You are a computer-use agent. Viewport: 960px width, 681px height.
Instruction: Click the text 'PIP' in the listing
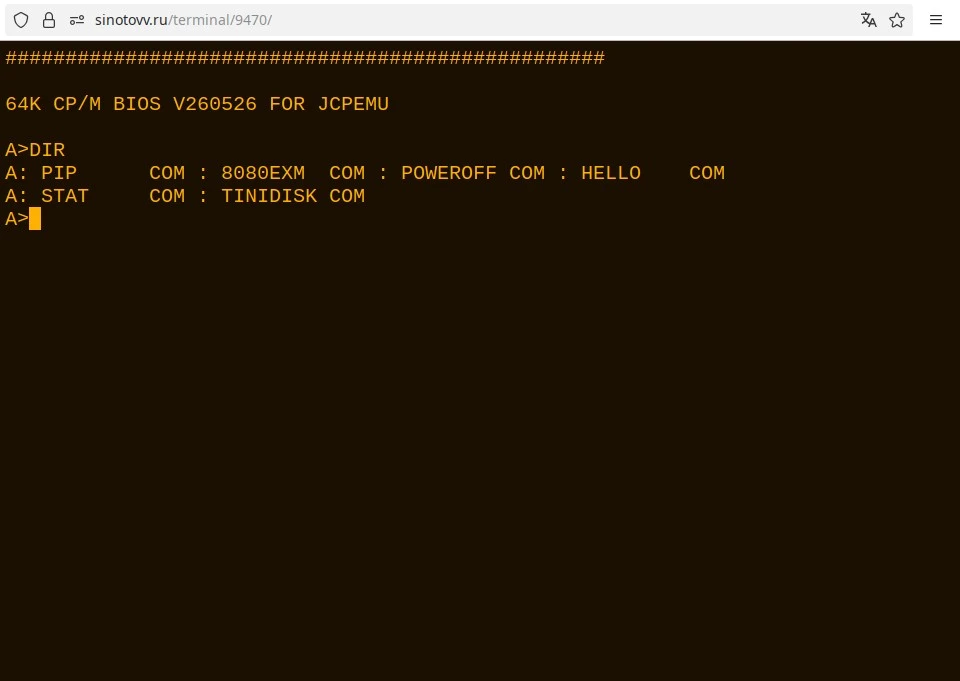pos(59,173)
